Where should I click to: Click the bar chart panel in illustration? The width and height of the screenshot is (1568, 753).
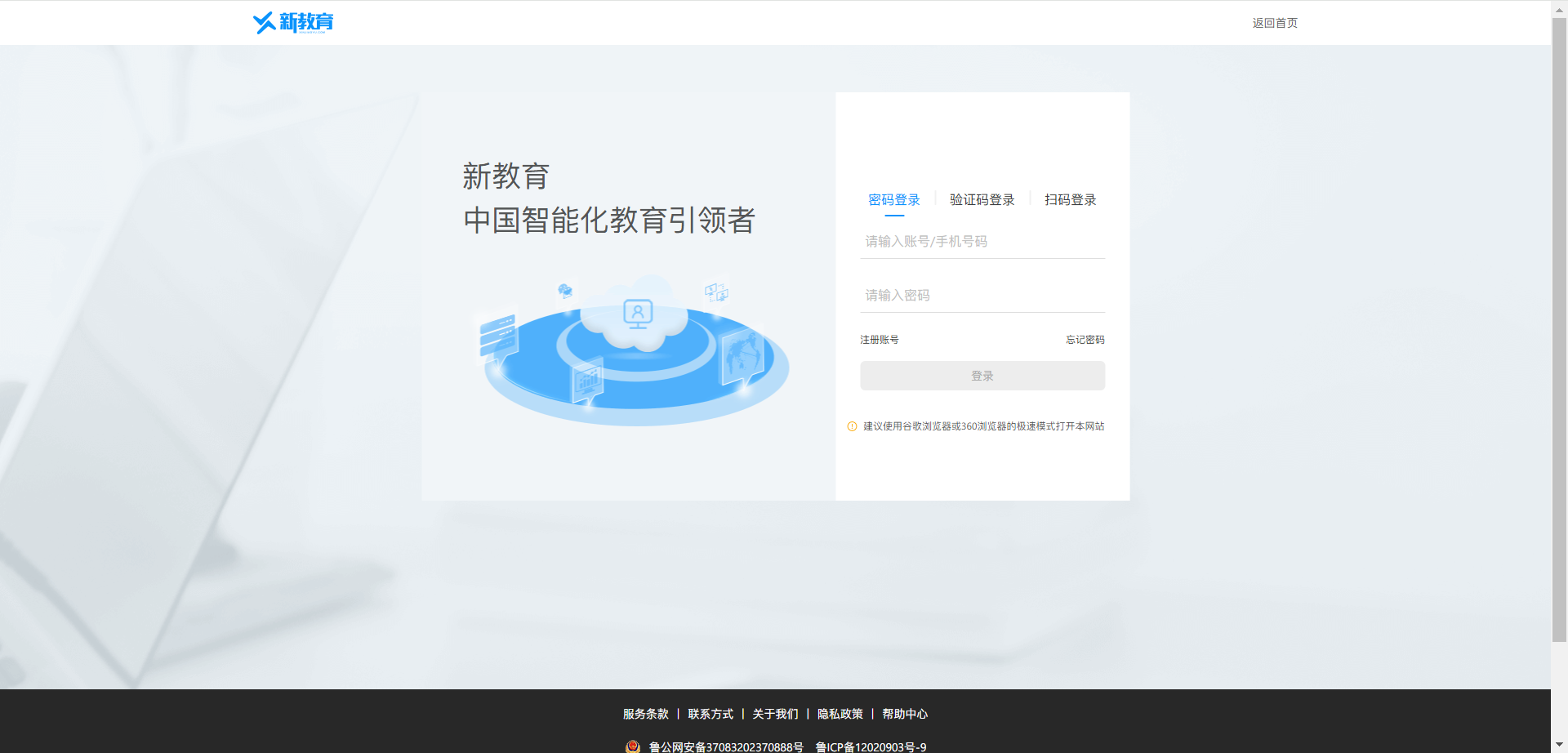[x=587, y=381]
